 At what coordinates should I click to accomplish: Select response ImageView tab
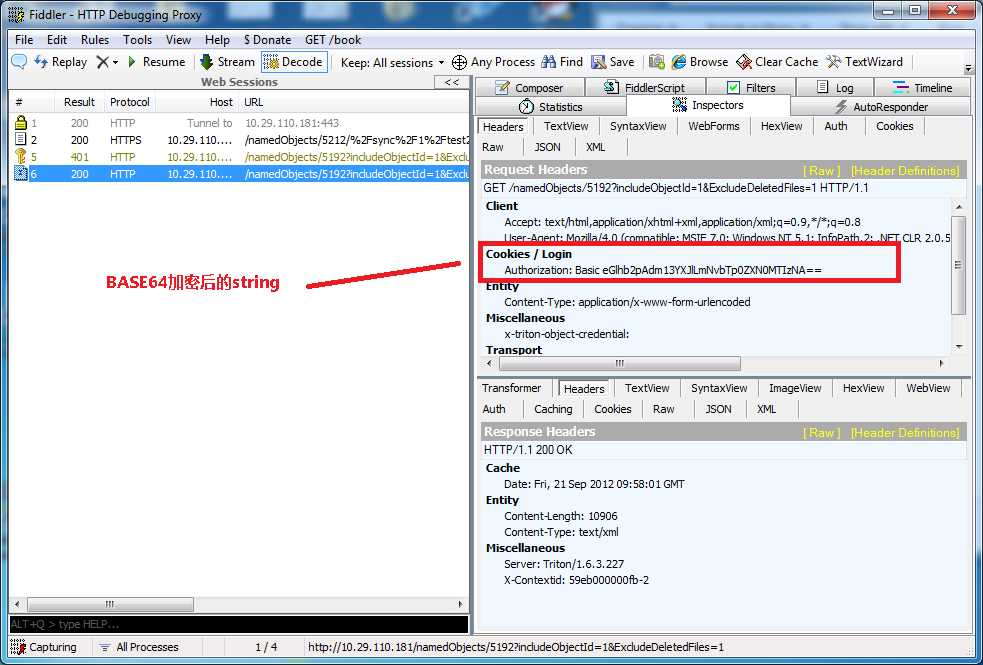pyautogui.click(x=795, y=388)
